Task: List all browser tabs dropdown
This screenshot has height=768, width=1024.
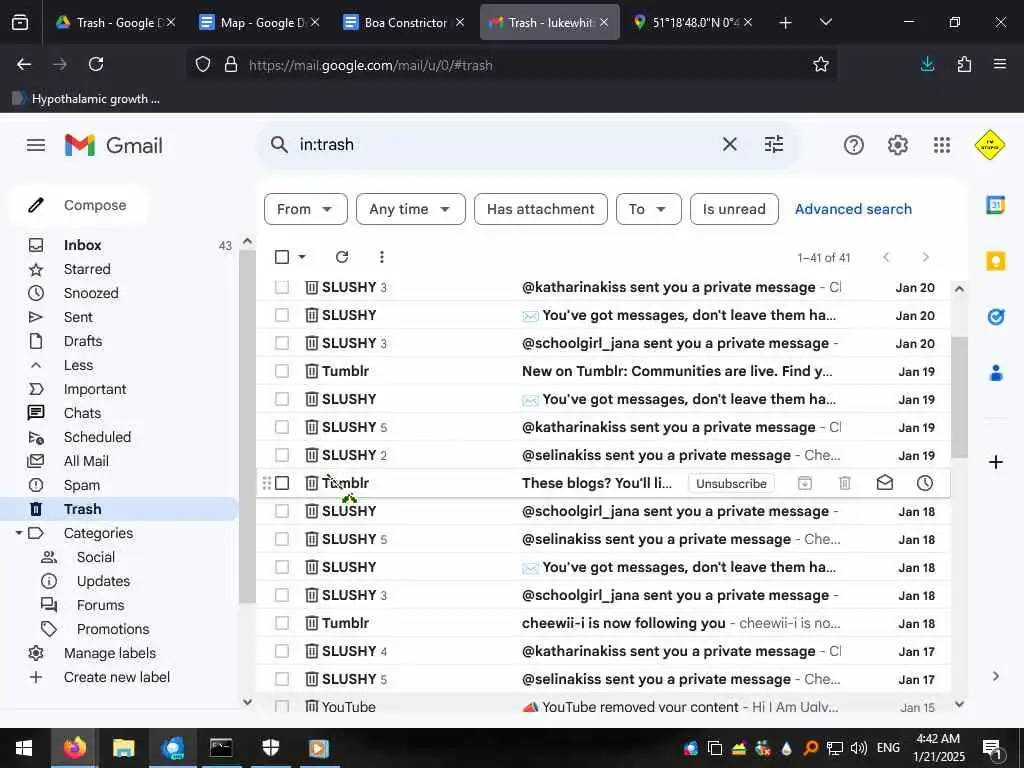Action: [825, 22]
